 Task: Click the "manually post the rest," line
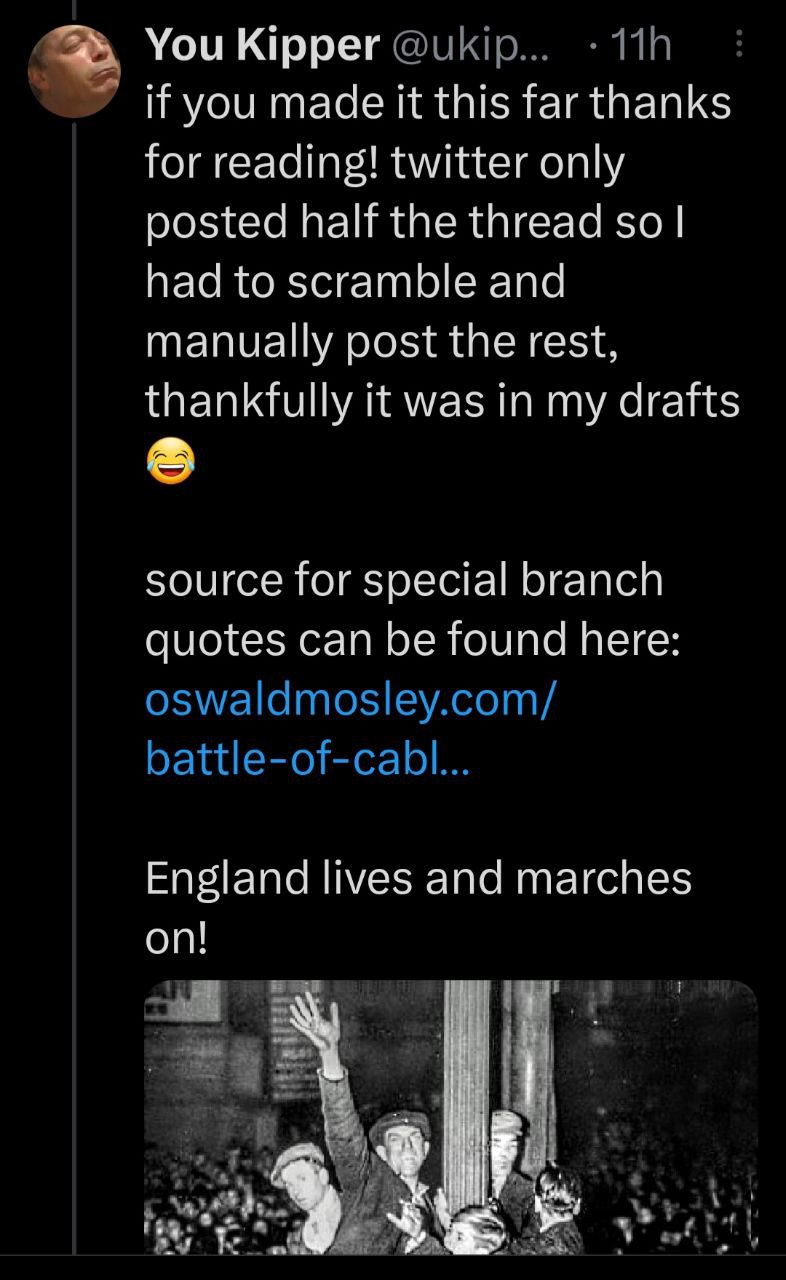378,341
